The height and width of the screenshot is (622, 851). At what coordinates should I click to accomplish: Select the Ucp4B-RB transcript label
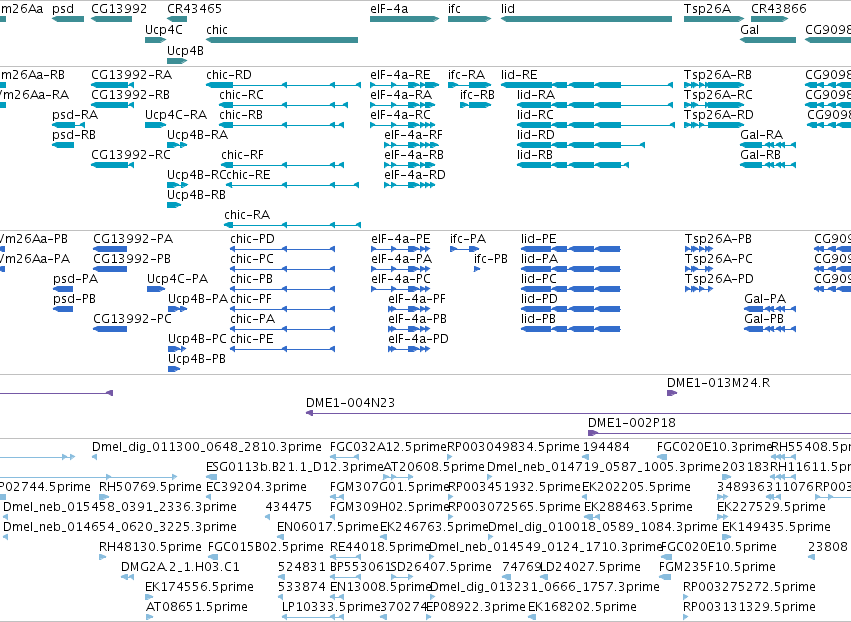point(196,195)
